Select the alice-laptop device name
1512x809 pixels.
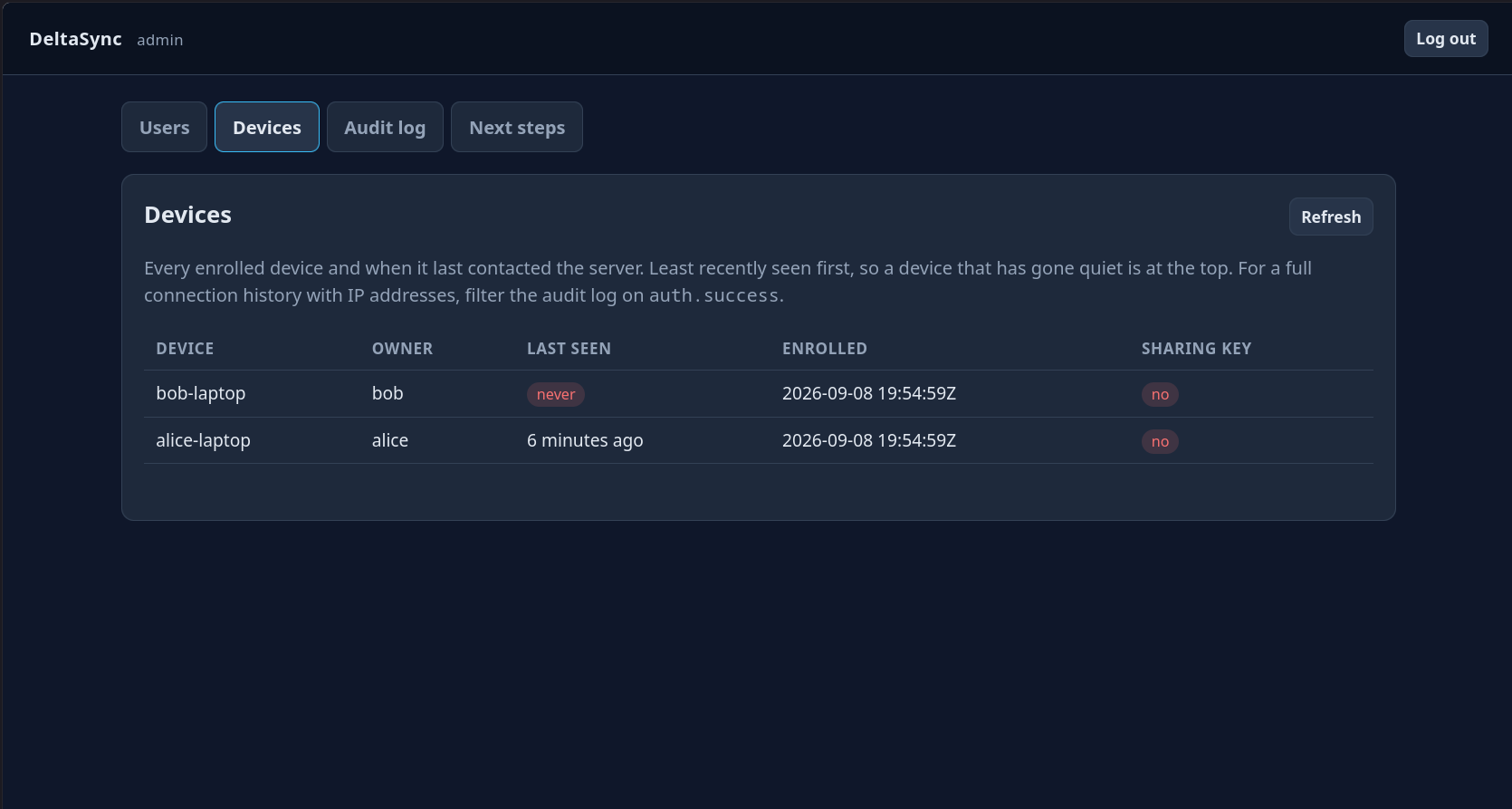pyautogui.click(x=203, y=440)
